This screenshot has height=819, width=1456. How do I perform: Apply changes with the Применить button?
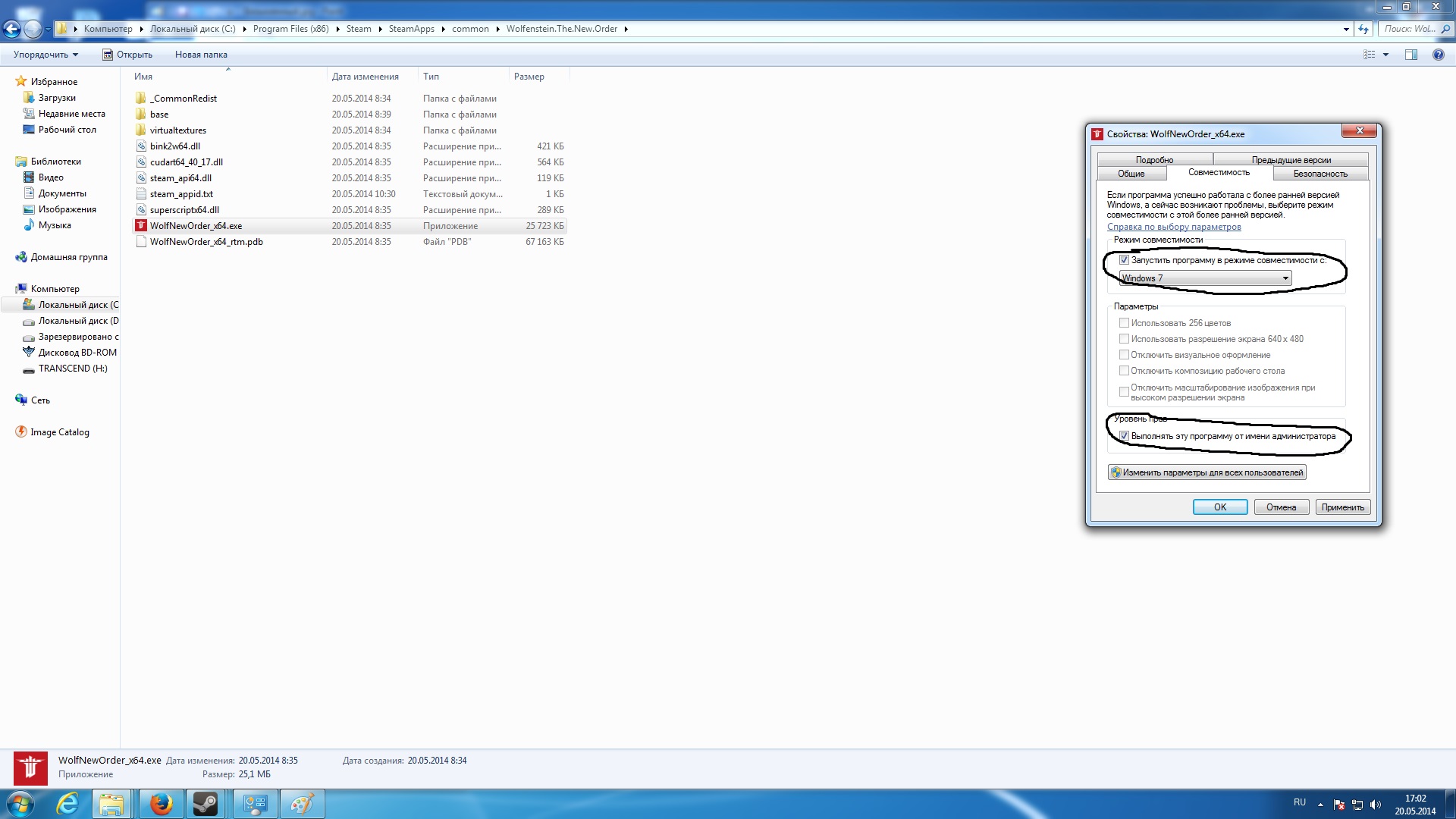coord(1343,507)
